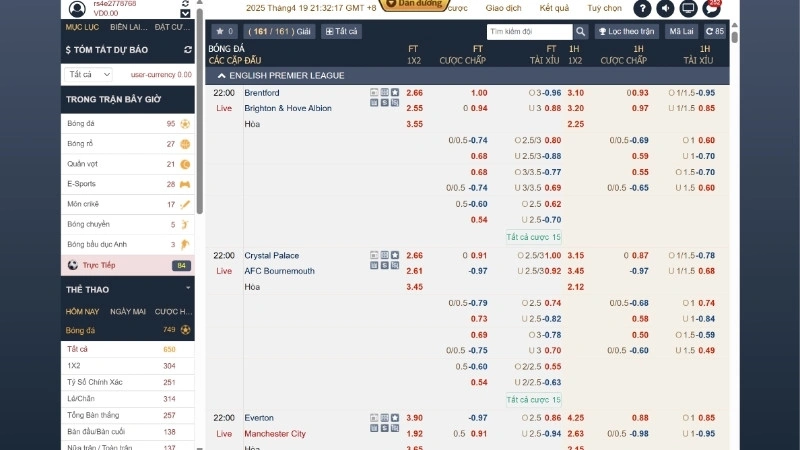This screenshot has width=800, height=450.
Task: Open the Tất cả filter dropdown
Action: pos(88,74)
